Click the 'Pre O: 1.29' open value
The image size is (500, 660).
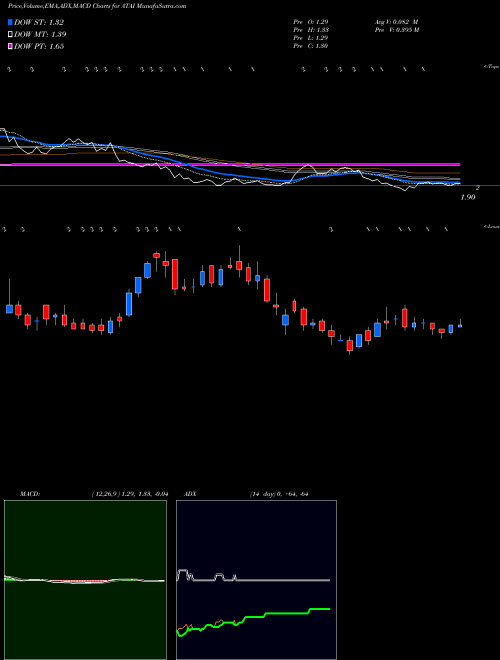point(311,22)
